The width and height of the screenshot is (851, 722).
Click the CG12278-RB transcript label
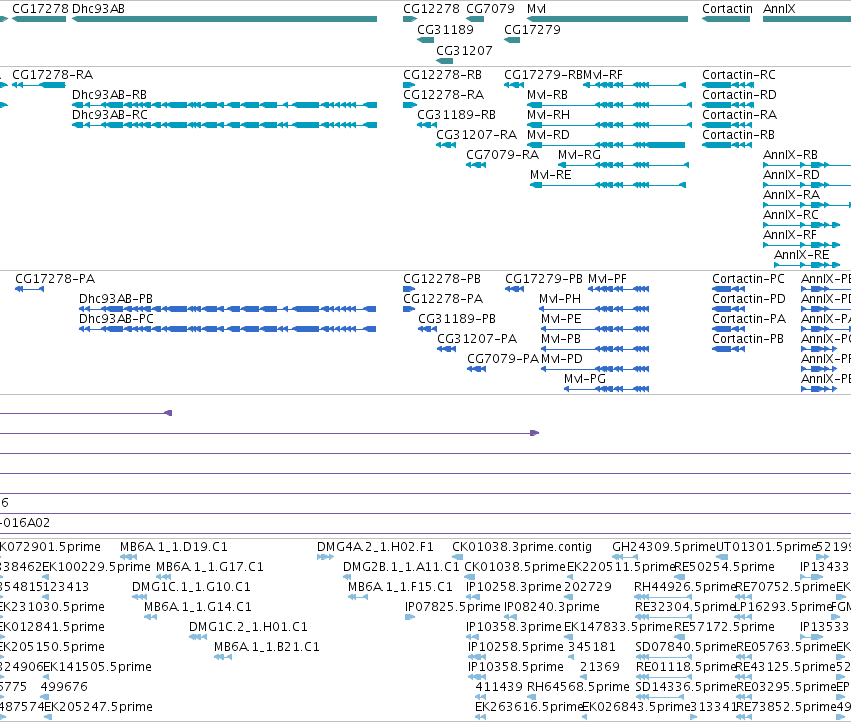pos(442,74)
